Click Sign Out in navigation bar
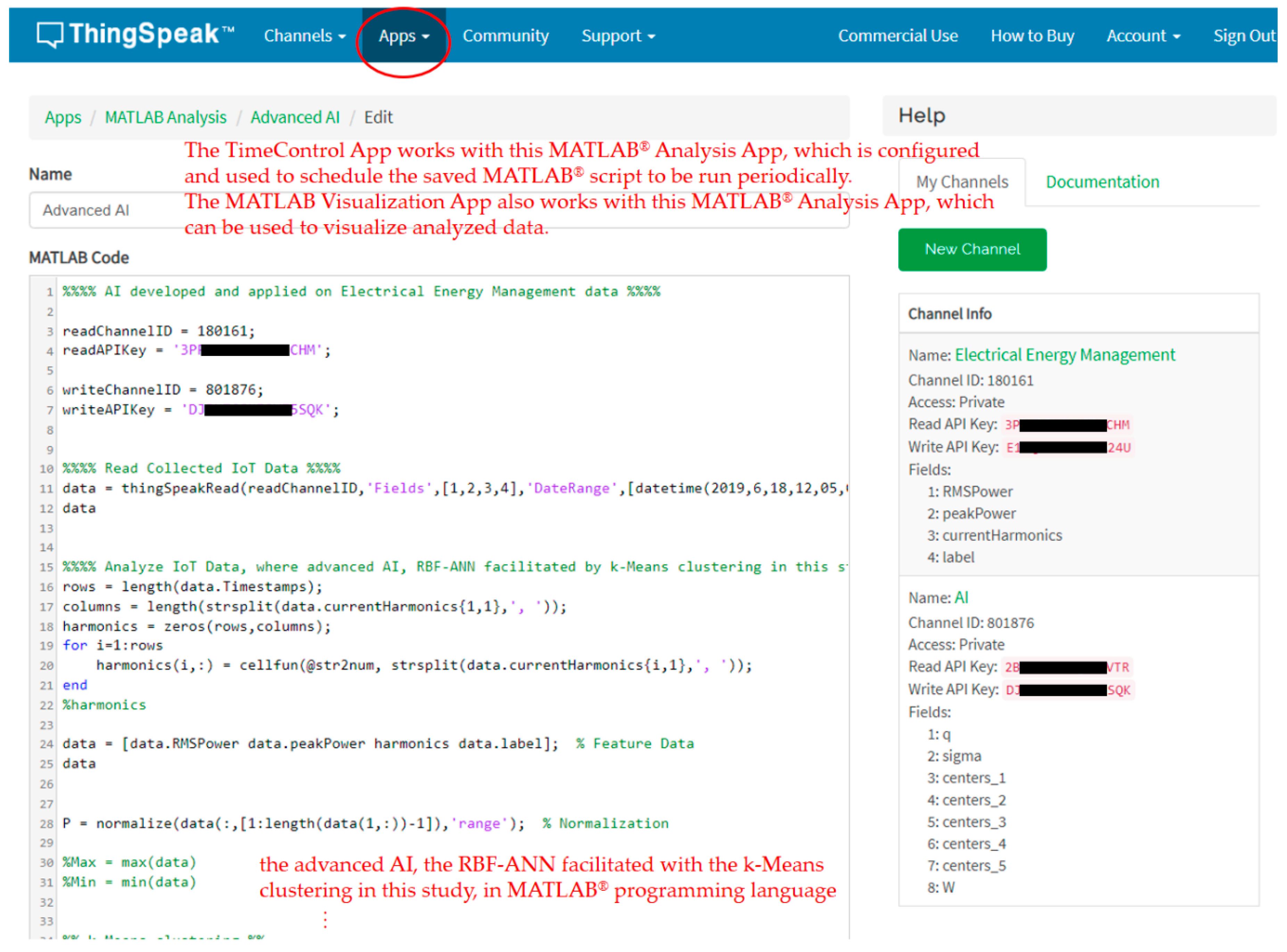Viewport: 1287px width, 952px height. 1244,36
